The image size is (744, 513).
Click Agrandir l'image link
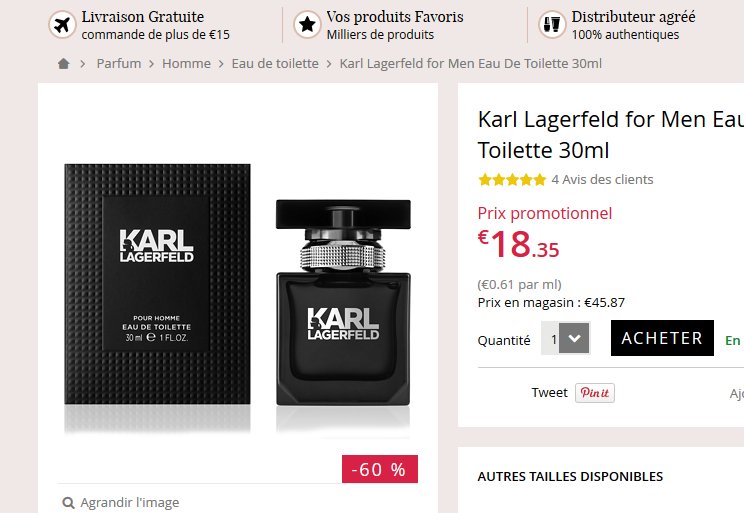coord(130,503)
